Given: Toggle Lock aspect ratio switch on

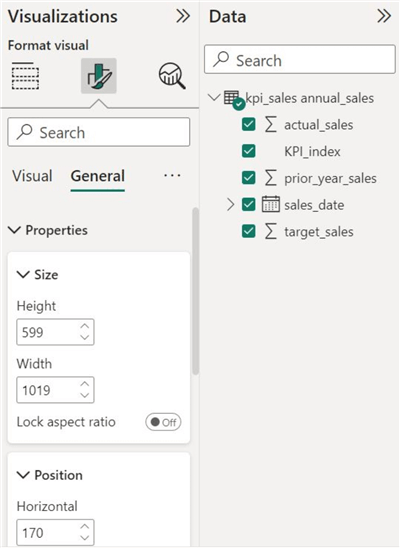Looking at the screenshot, I should (163, 422).
